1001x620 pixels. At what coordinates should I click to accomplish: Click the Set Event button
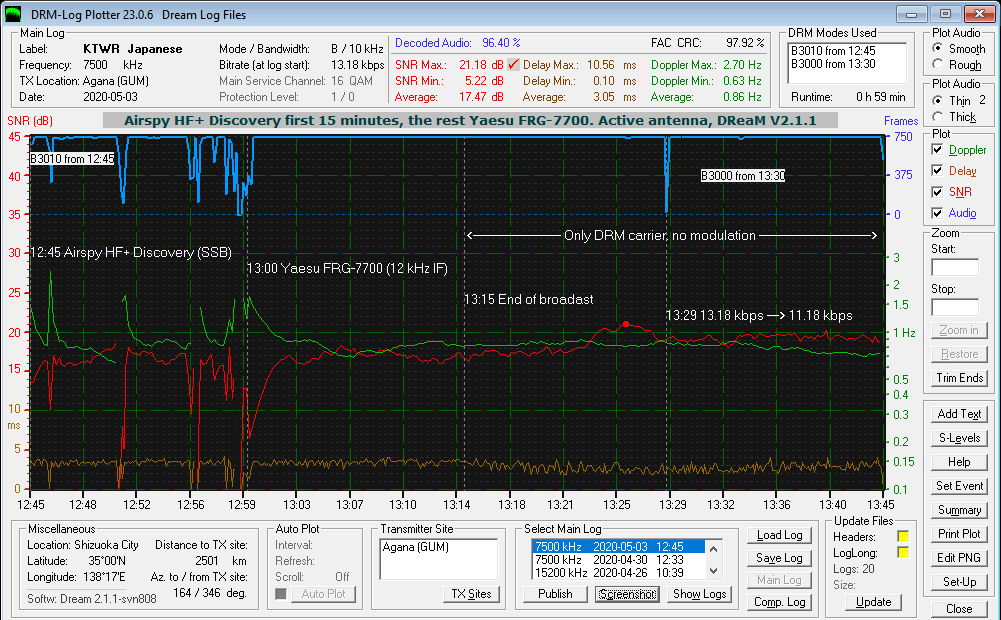pos(959,486)
